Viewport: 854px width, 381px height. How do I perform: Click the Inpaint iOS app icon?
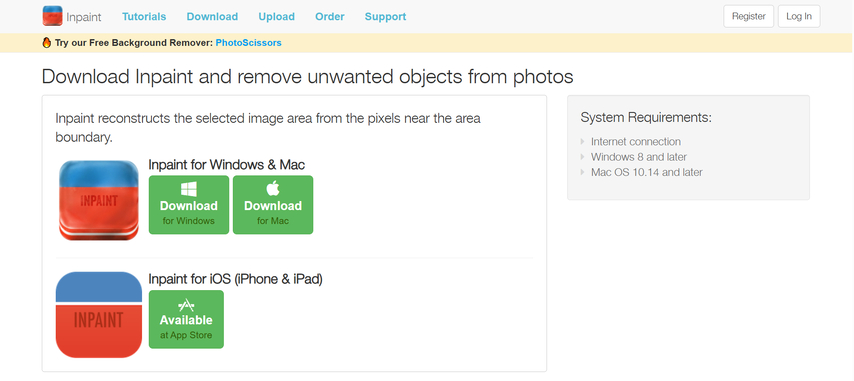pos(99,315)
